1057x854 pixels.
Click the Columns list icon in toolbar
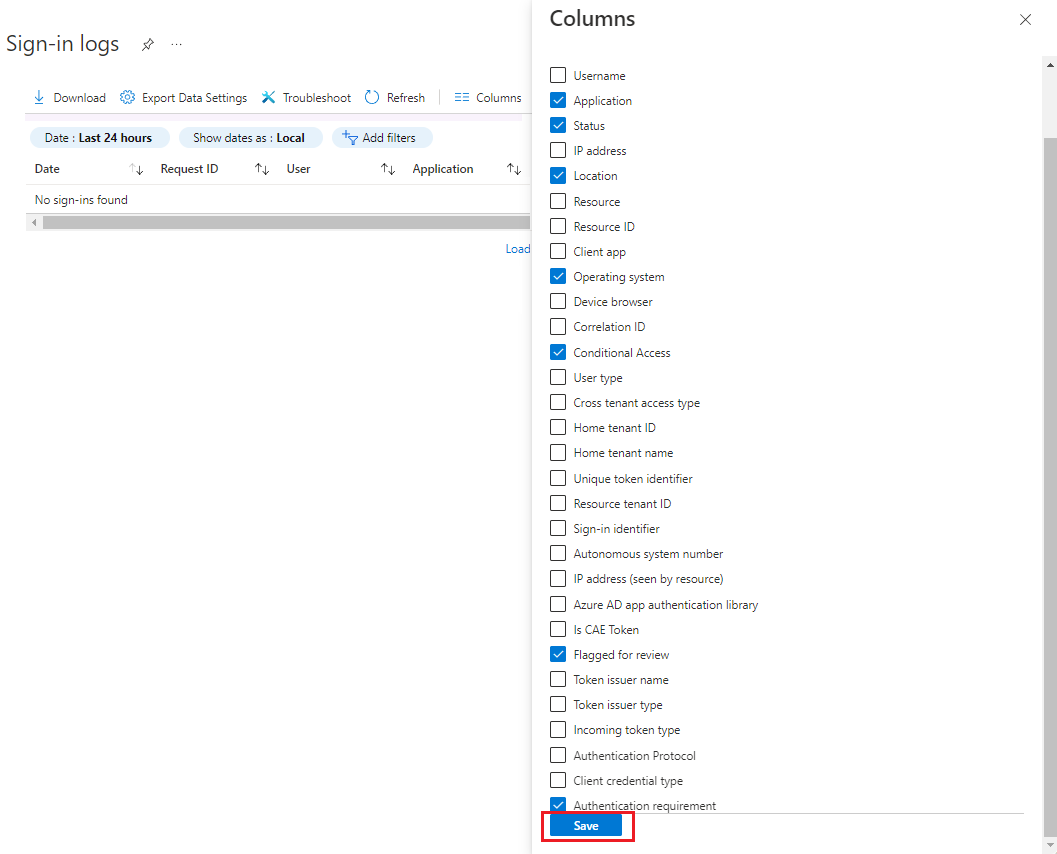pyautogui.click(x=462, y=98)
